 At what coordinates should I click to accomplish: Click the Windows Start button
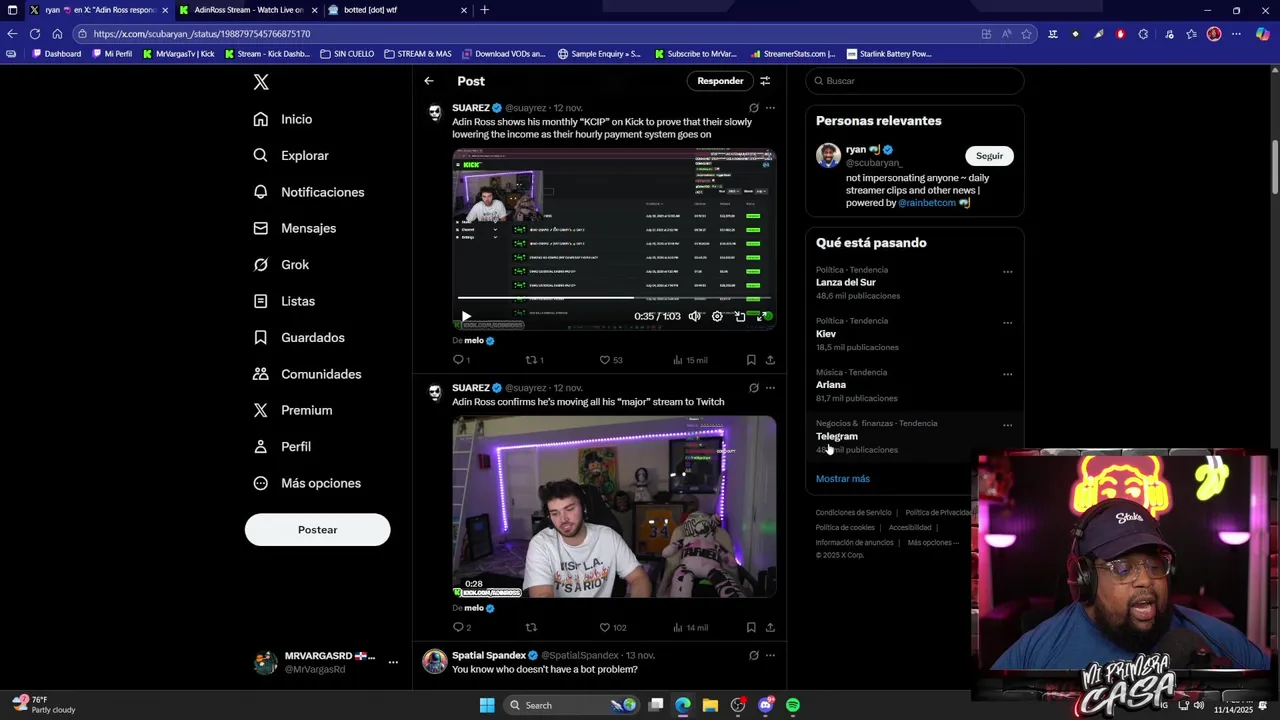(487, 705)
